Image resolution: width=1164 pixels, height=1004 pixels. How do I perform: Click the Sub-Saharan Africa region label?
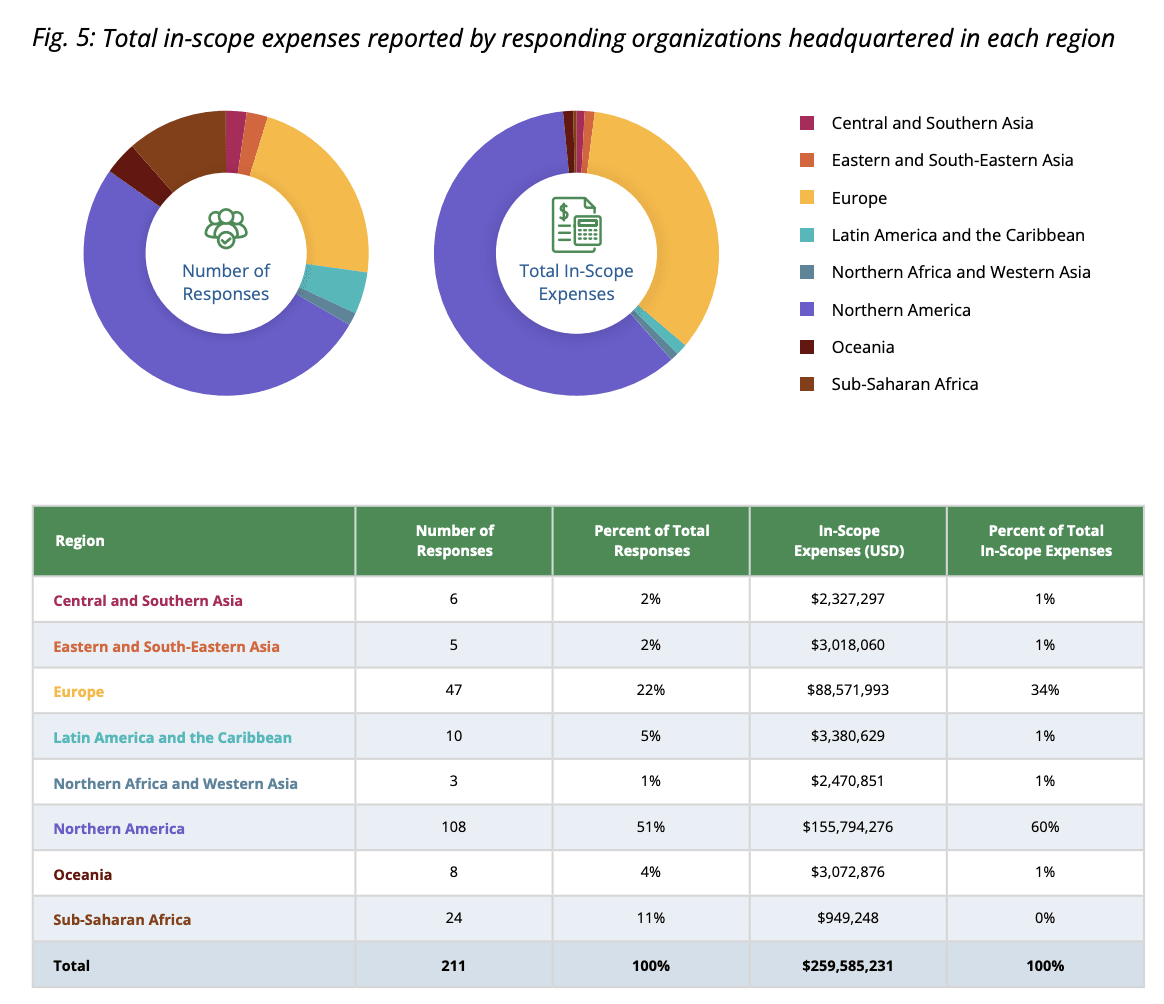122,917
